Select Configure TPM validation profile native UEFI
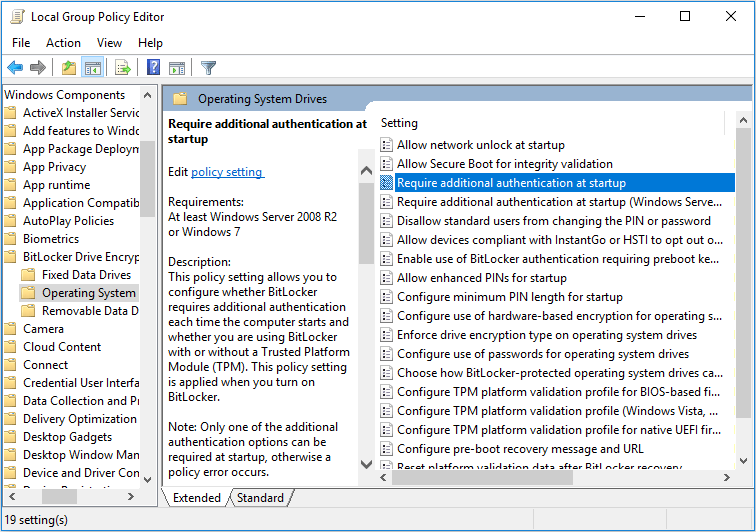The width and height of the screenshot is (756, 532). point(559,430)
